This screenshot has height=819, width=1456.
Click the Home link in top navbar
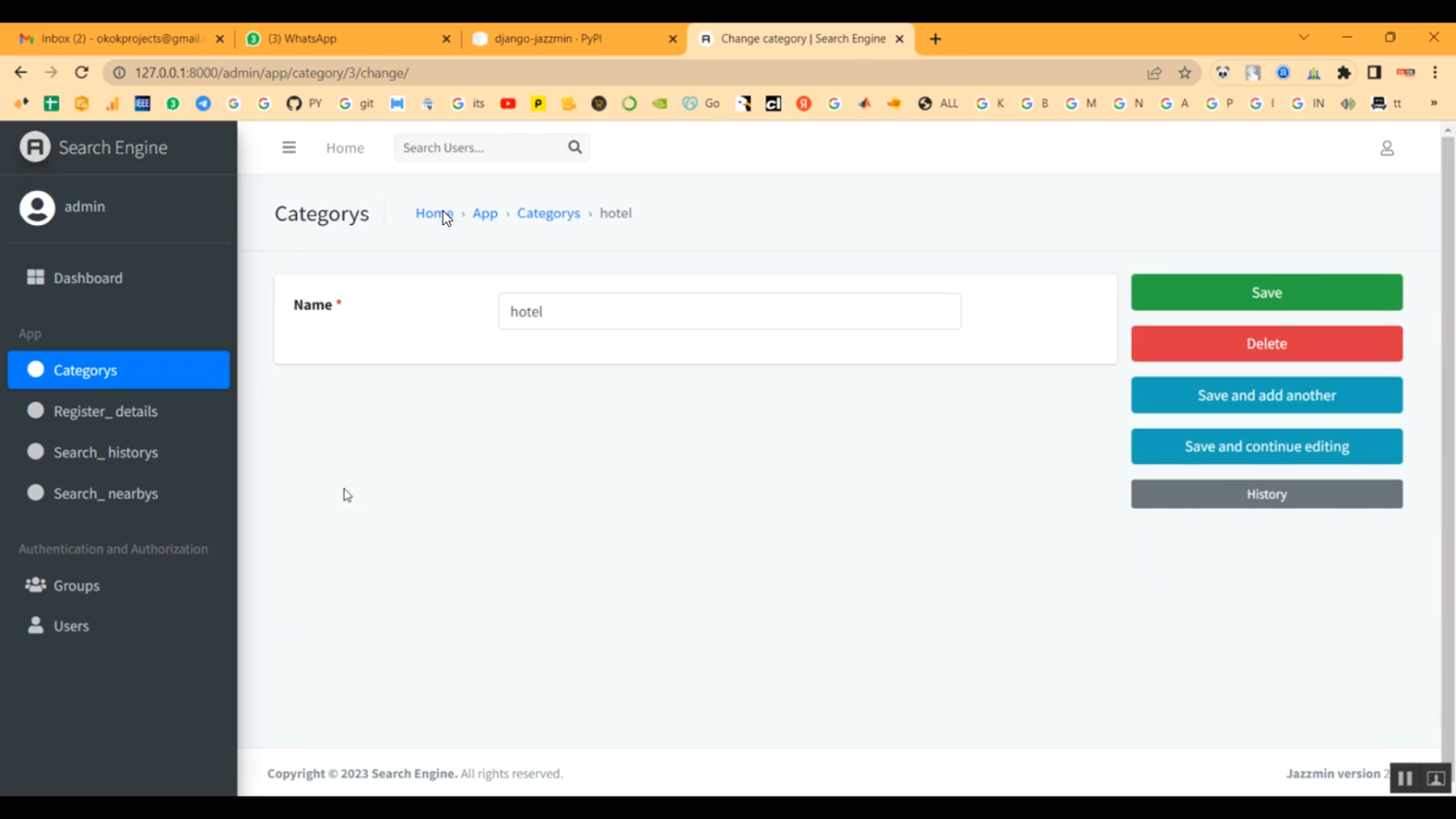(x=345, y=147)
